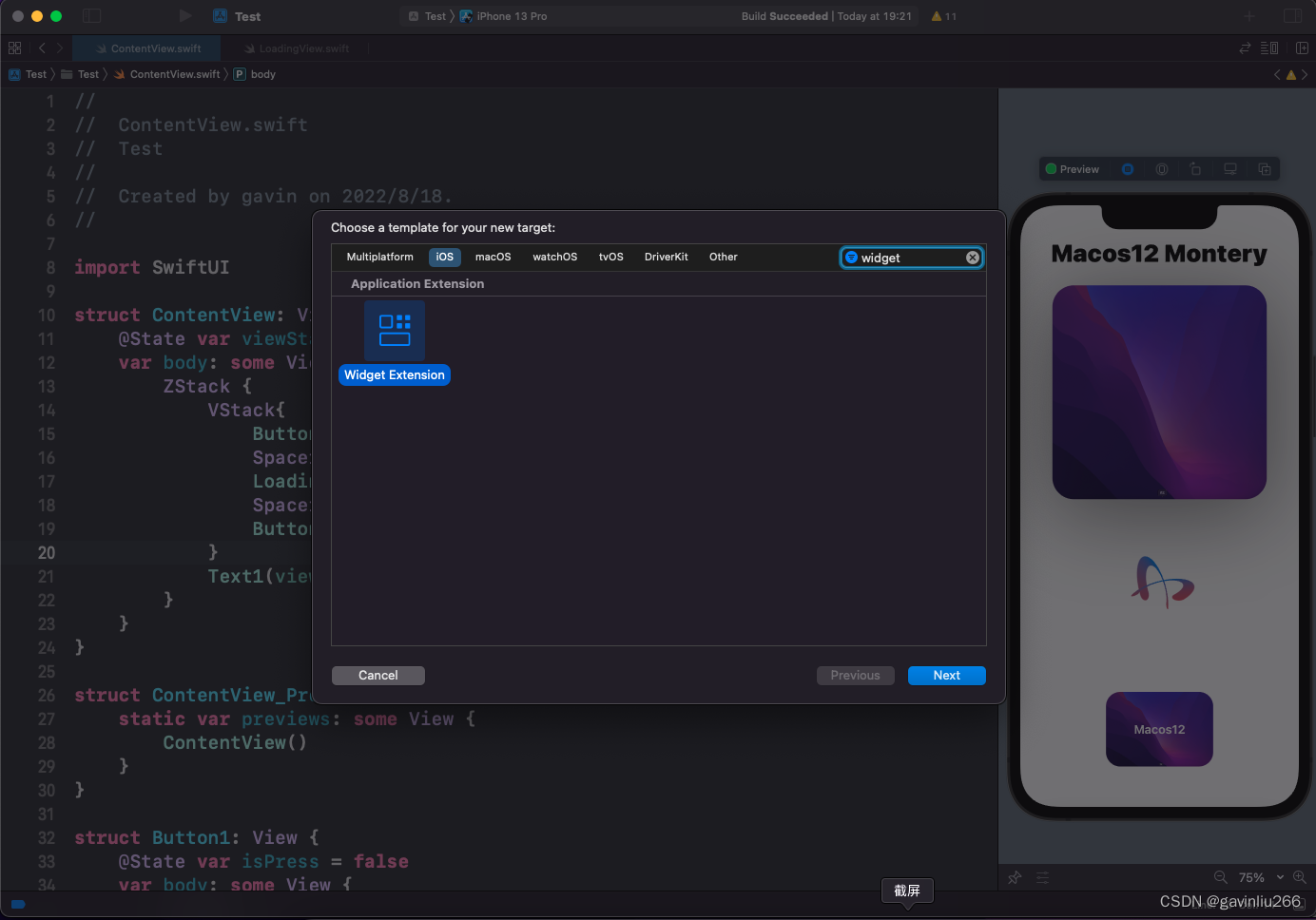
Task: Click the Widget Extension label
Action: click(x=395, y=375)
